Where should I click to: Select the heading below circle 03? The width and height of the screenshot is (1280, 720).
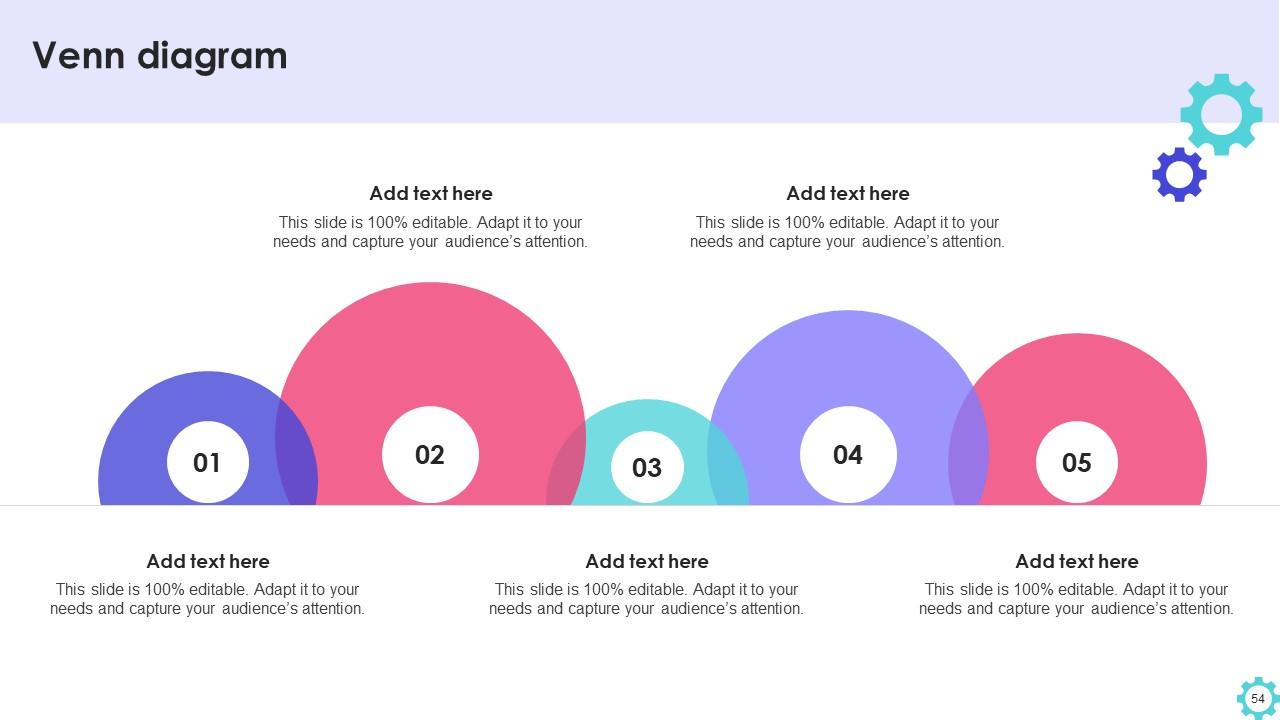(x=647, y=561)
